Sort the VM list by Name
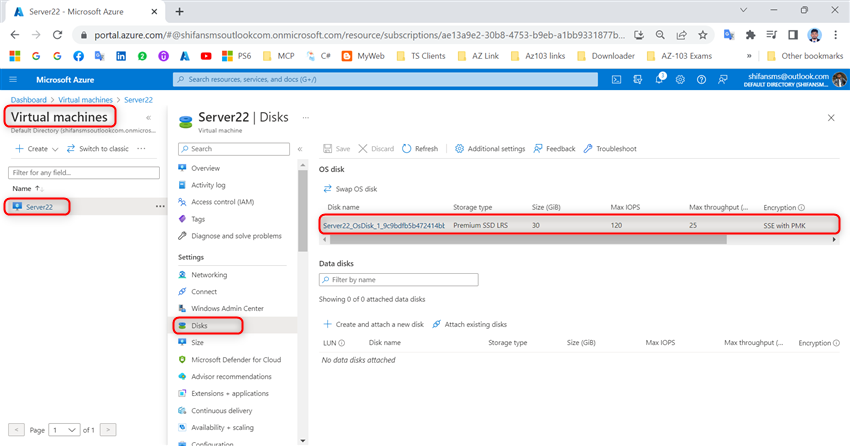The width and height of the screenshot is (850, 446). [28, 189]
